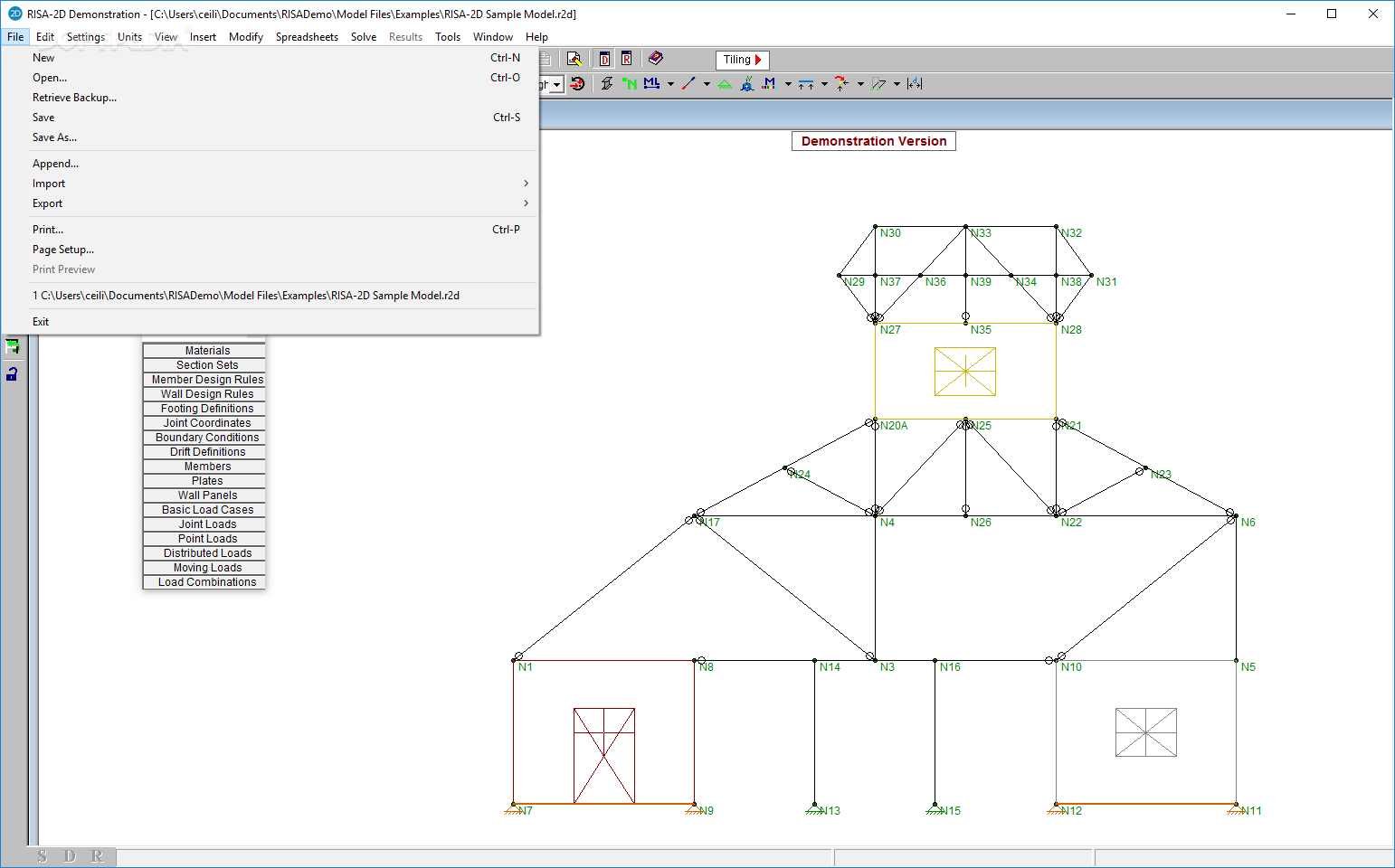
Task: Click the Tiling button
Action: [x=743, y=60]
